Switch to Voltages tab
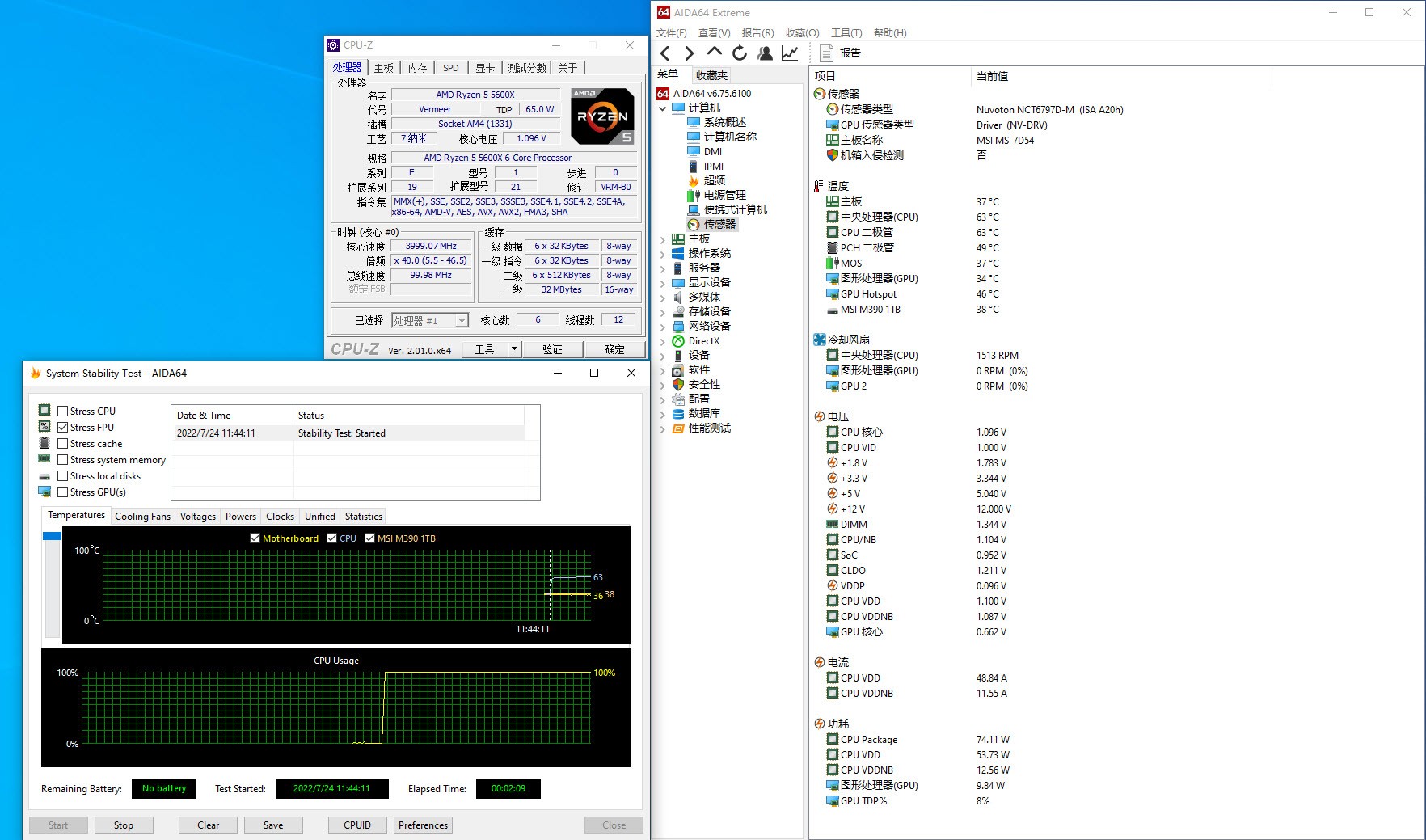Image resolution: width=1426 pixels, height=840 pixels. pyautogui.click(x=198, y=516)
